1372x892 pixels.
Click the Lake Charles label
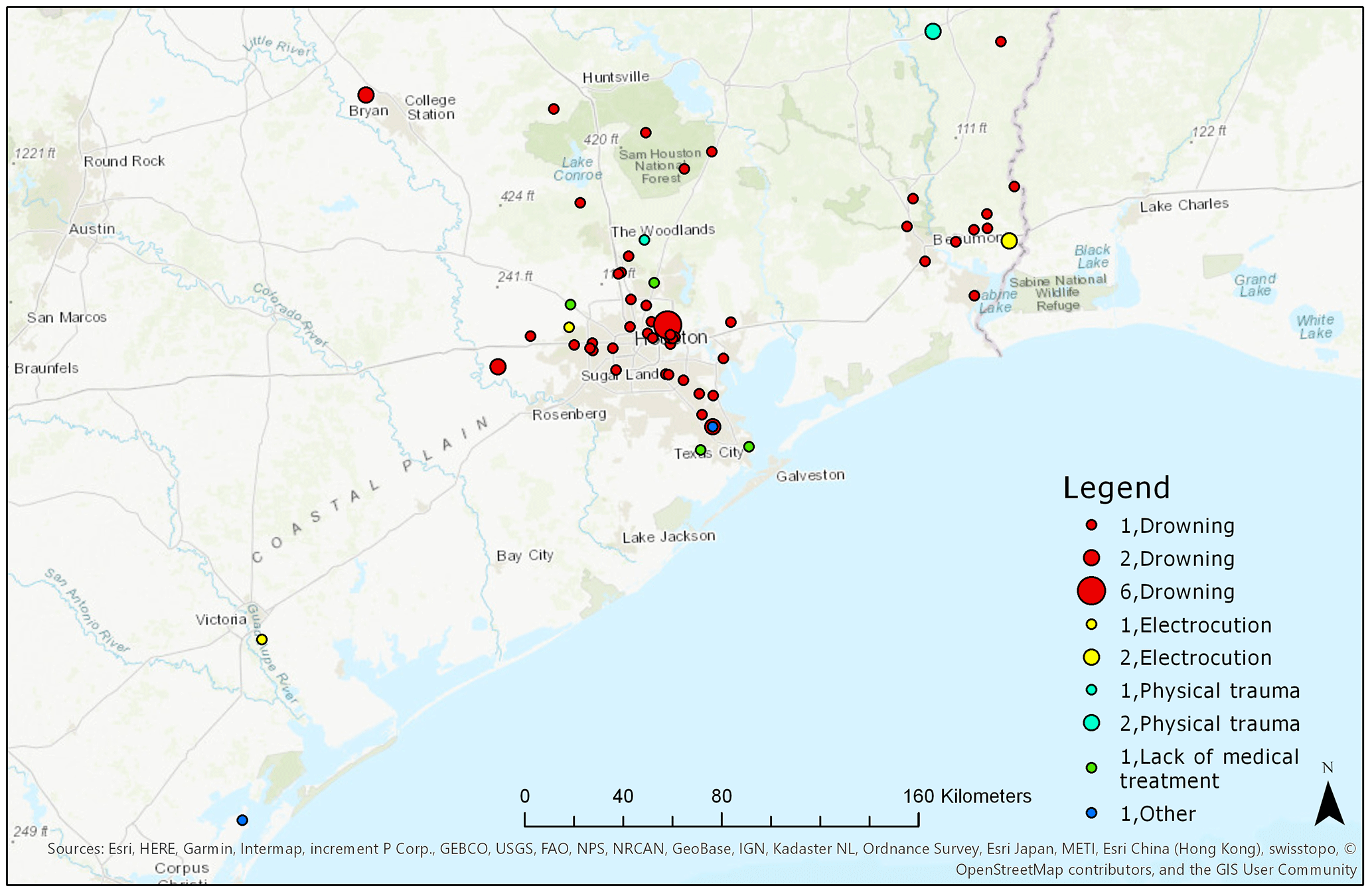(1183, 205)
